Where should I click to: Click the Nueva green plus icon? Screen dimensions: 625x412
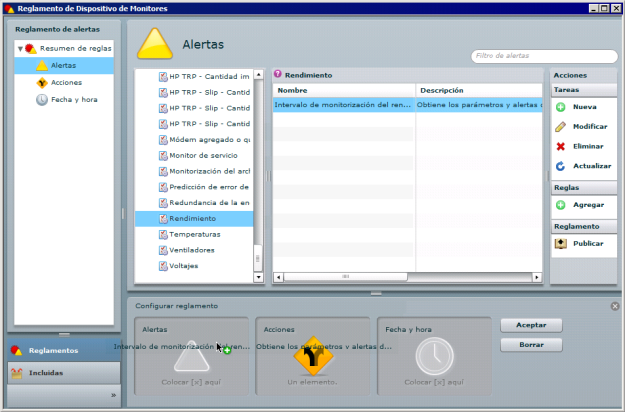561,107
